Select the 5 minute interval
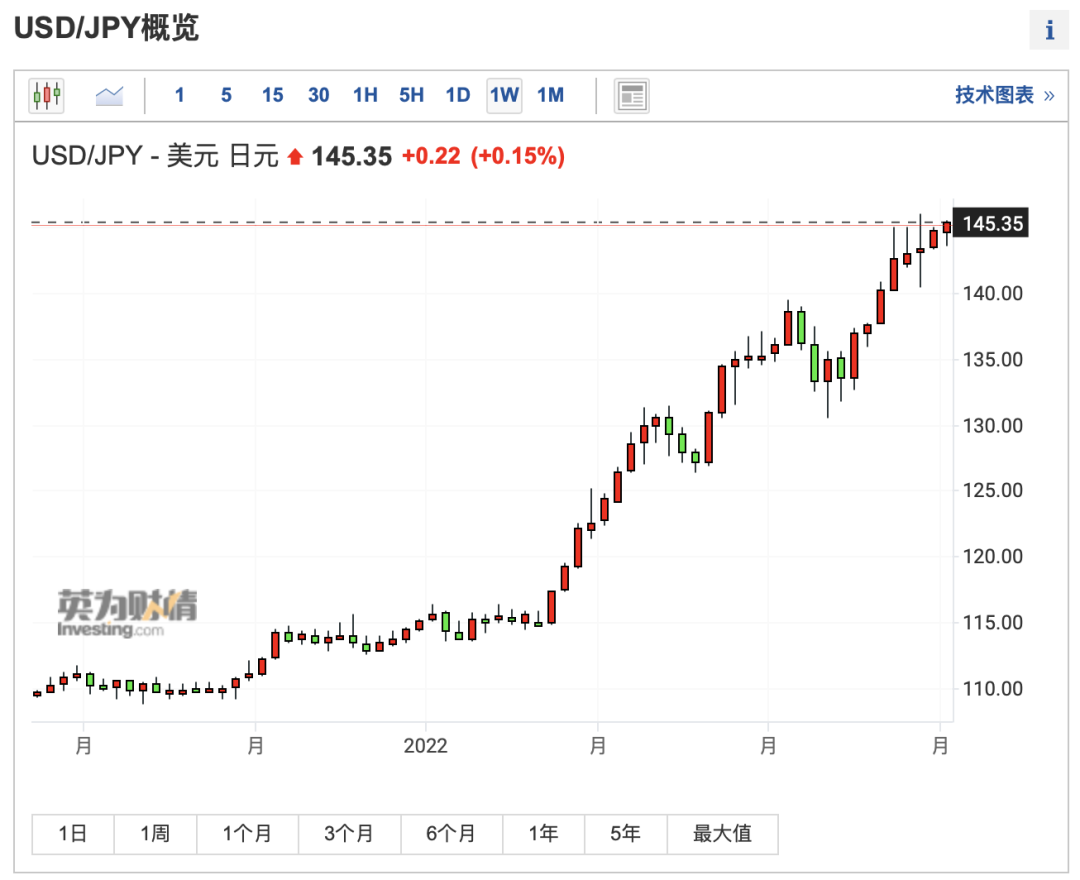 (226, 95)
